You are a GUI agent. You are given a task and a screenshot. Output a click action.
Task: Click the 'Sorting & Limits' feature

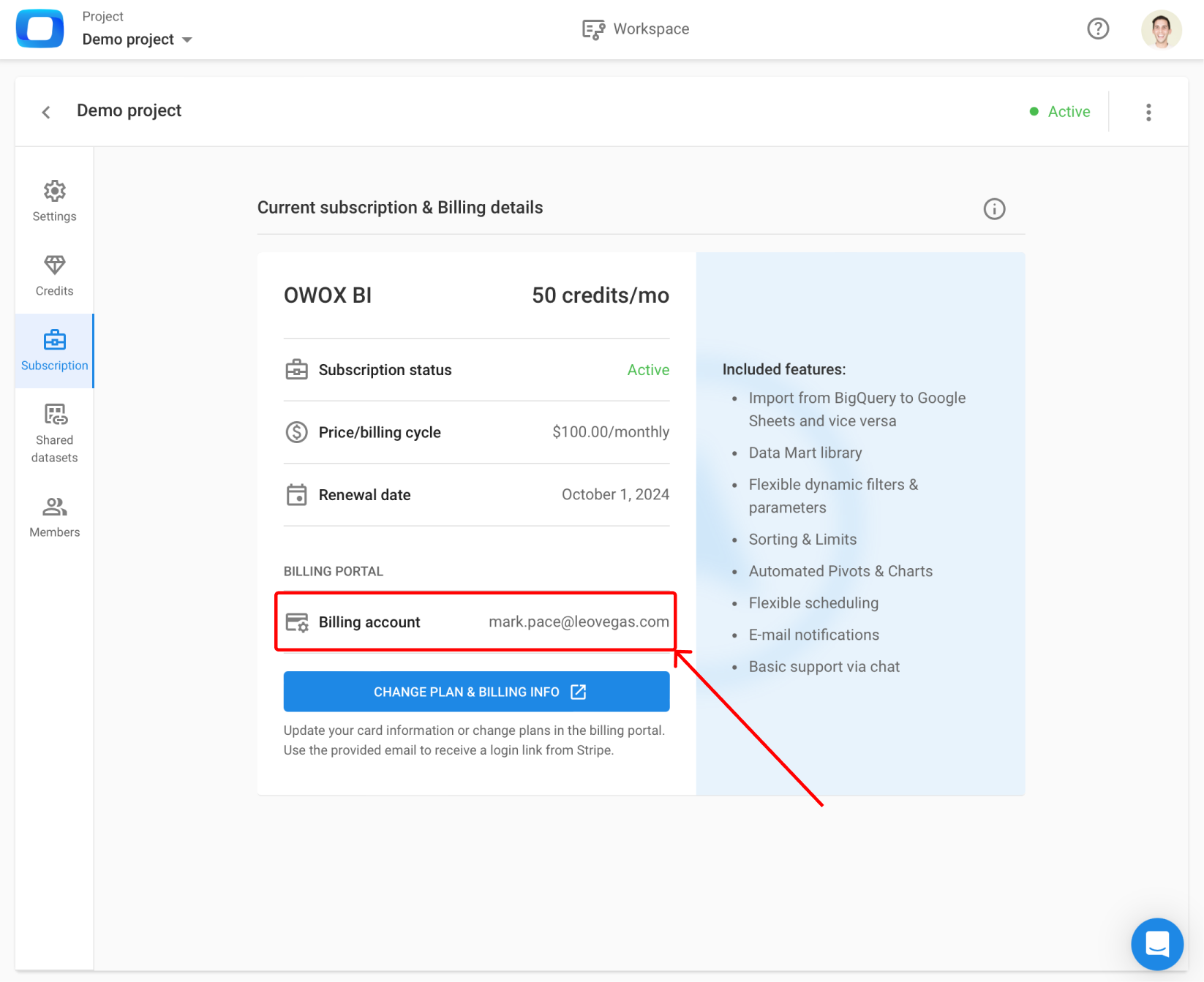tap(802, 540)
